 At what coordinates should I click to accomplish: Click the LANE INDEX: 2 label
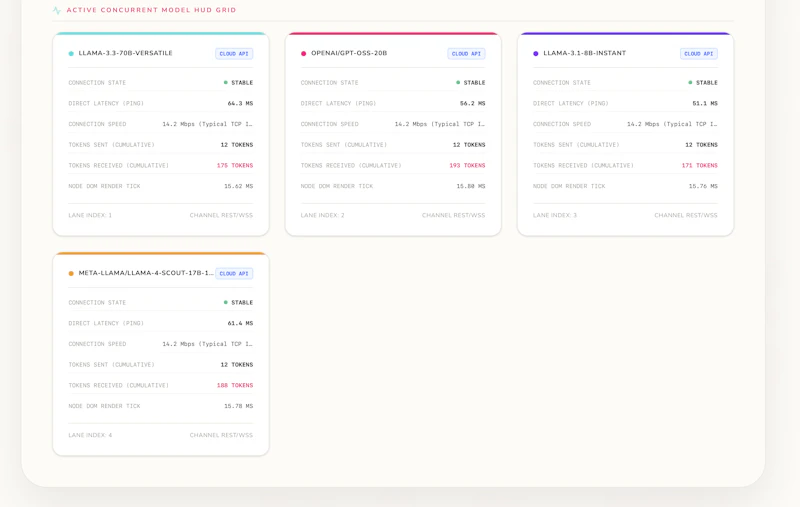tap(322, 215)
